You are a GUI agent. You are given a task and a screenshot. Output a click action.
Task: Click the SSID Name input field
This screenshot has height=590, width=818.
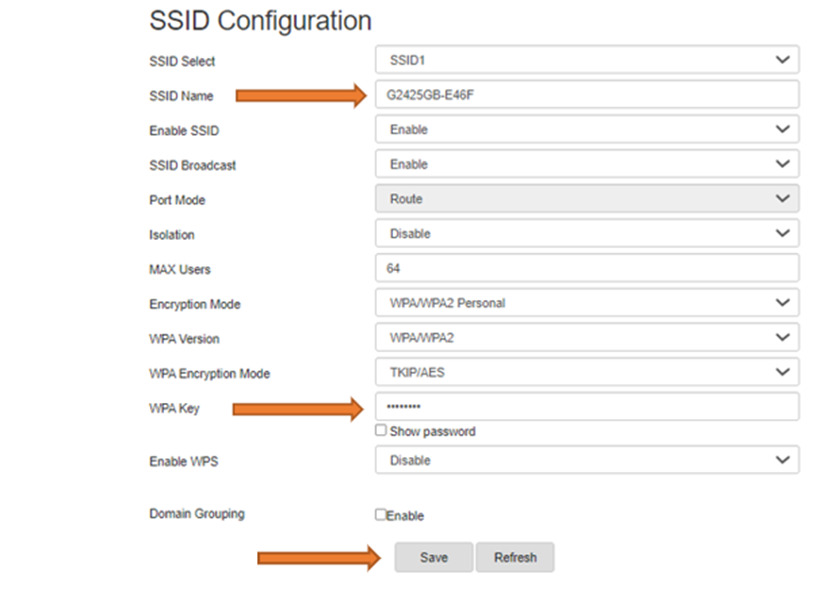(587, 95)
